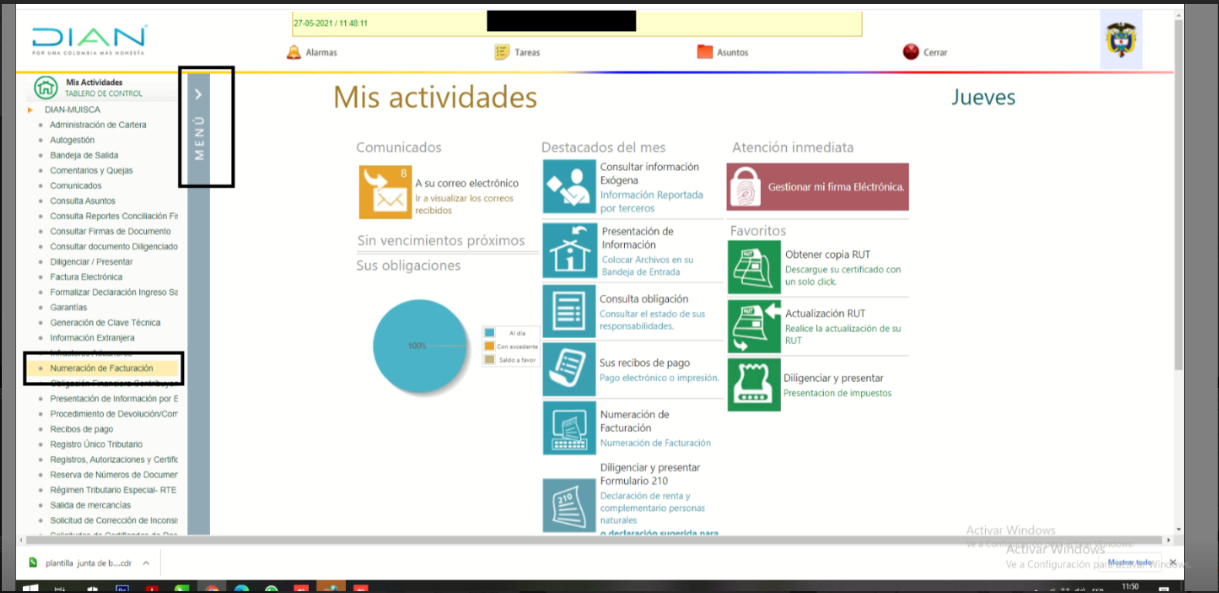Click the Presentación de Información house icon
The height and width of the screenshot is (593, 1219).
[x=568, y=250]
